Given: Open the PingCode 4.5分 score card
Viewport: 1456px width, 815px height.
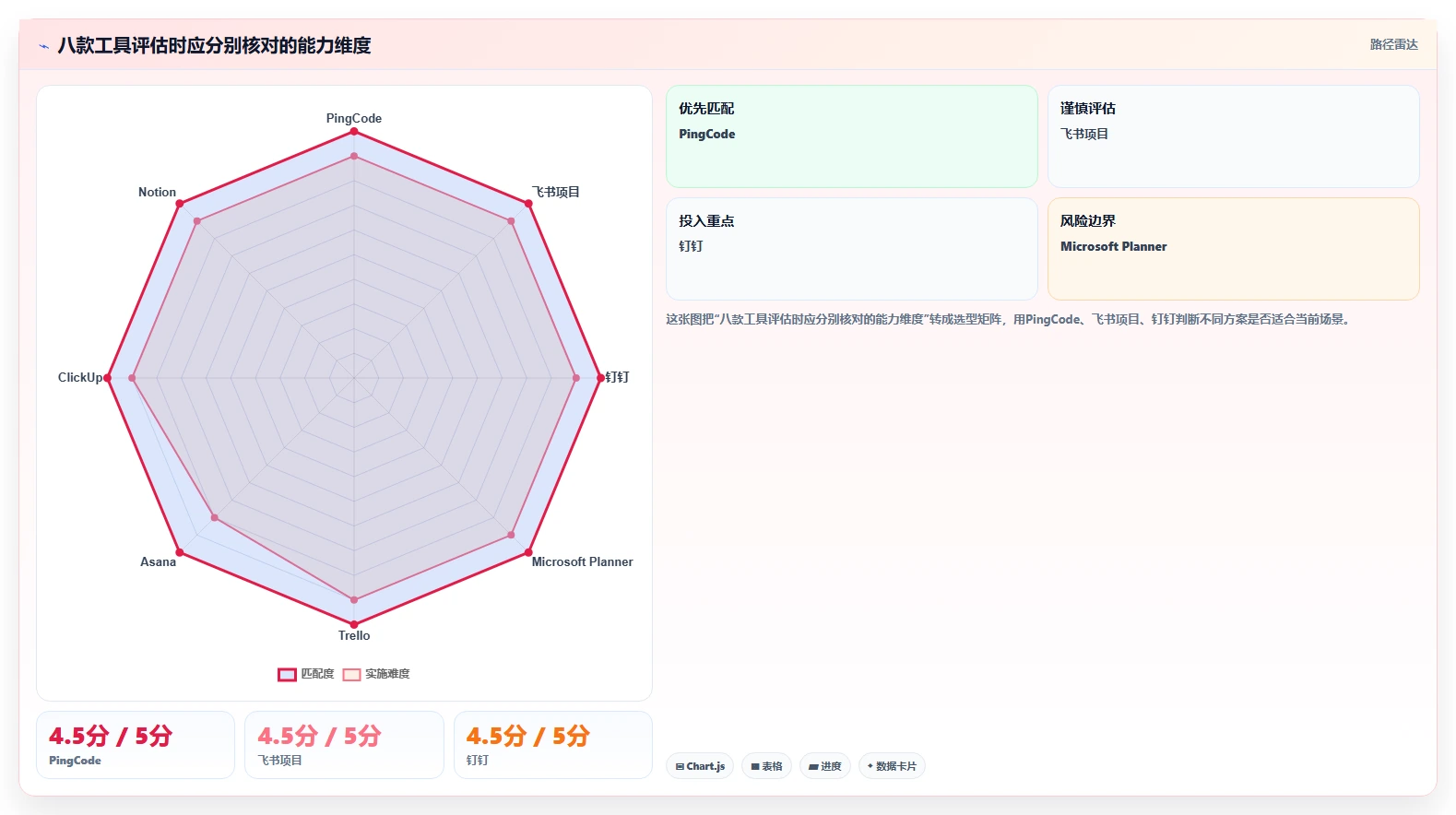Looking at the screenshot, I should 136,745.
